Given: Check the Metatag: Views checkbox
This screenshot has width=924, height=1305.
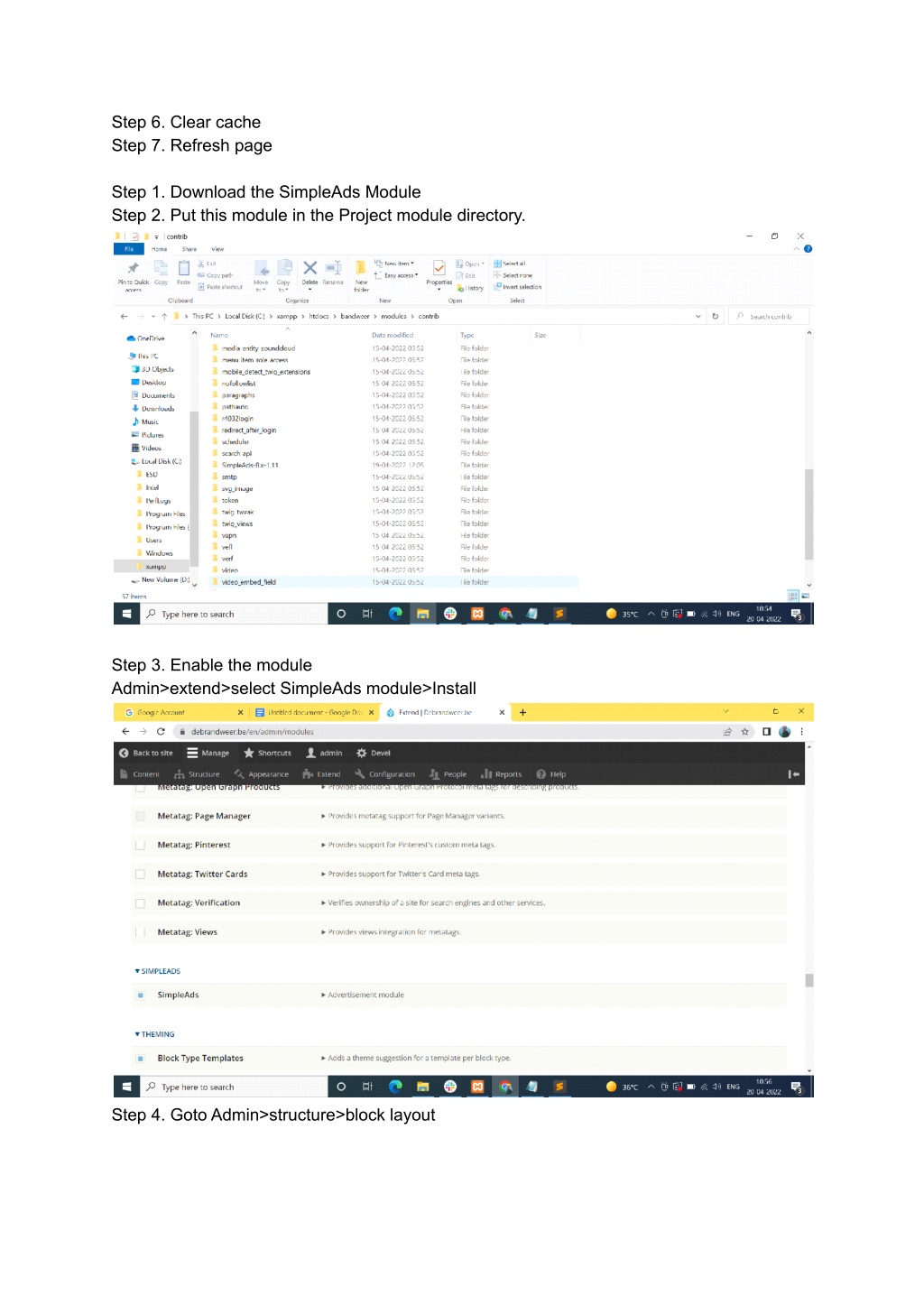Looking at the screenshot, I should [x=140, y=931].
